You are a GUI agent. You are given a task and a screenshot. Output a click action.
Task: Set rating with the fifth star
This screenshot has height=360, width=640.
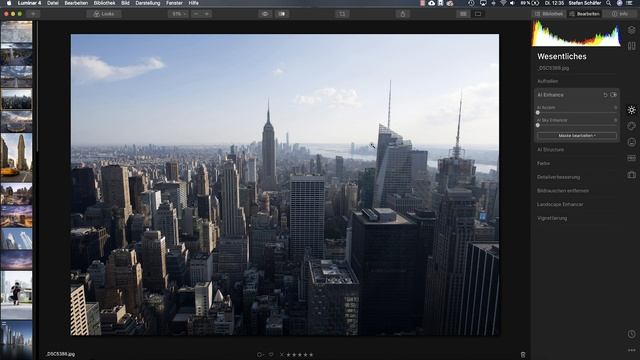[x=311, y=355]
